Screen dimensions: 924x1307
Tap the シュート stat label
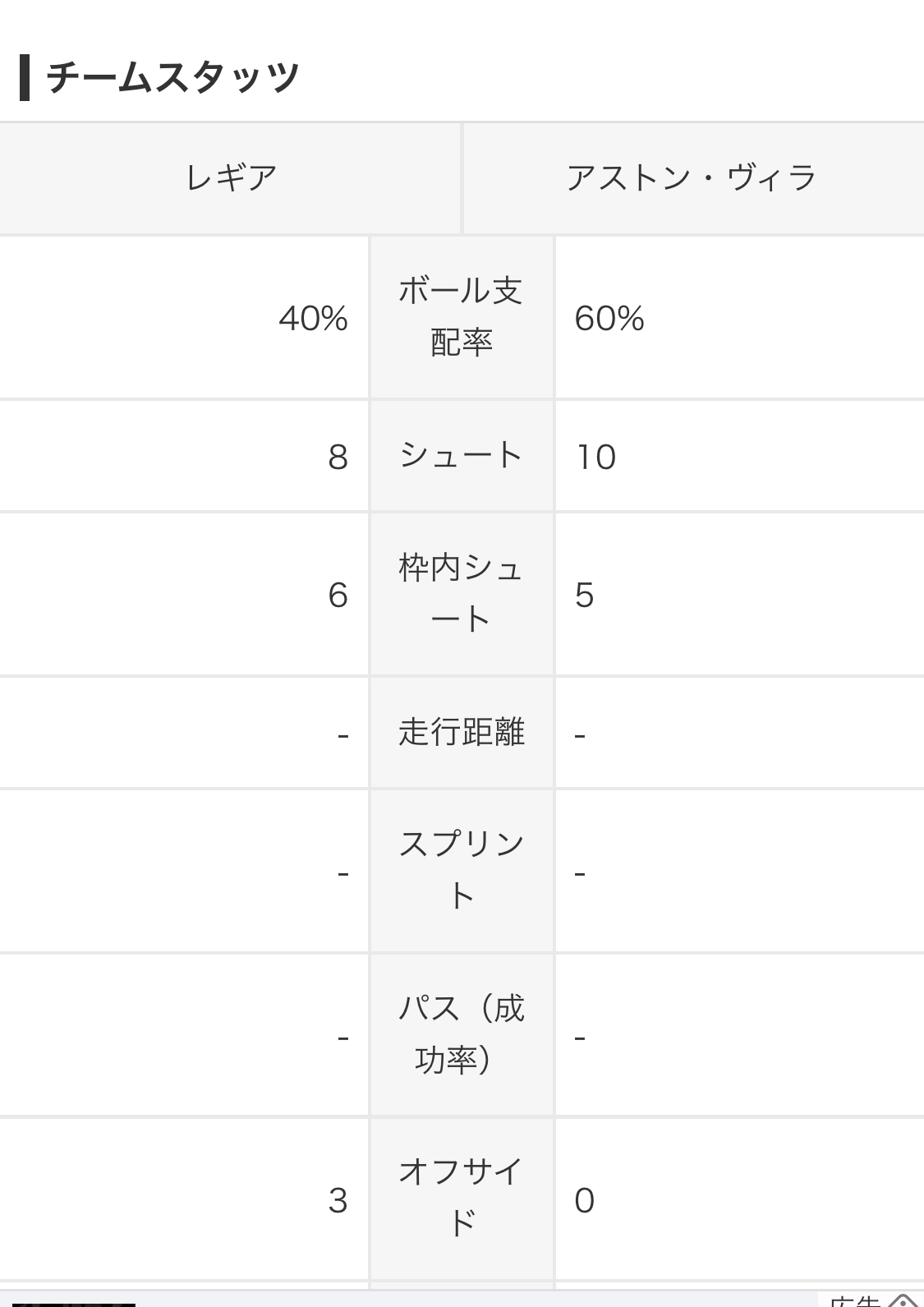pos(461,455)
